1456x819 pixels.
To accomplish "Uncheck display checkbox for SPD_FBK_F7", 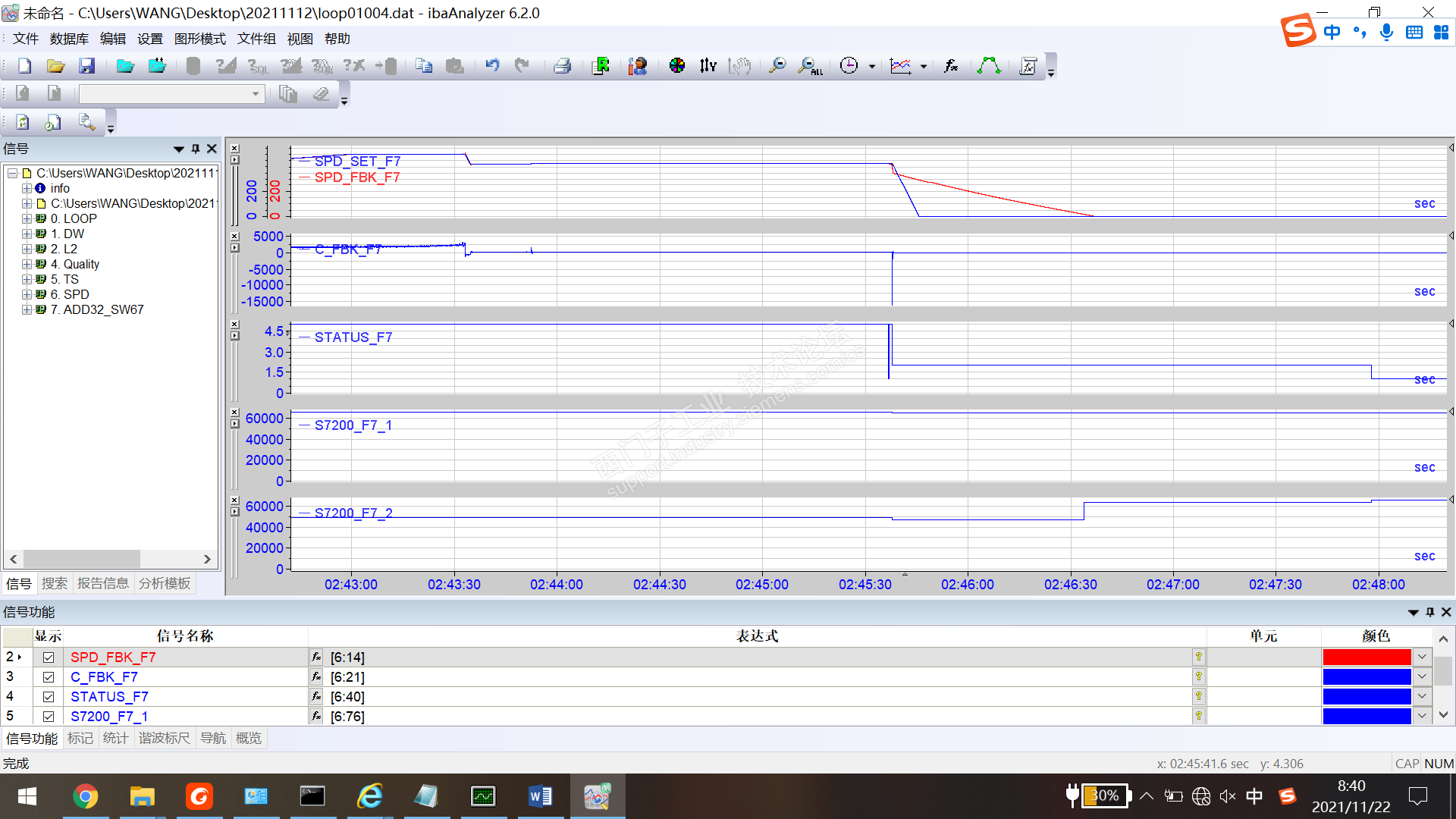I will pyautogui.click(x=49, y=657).
